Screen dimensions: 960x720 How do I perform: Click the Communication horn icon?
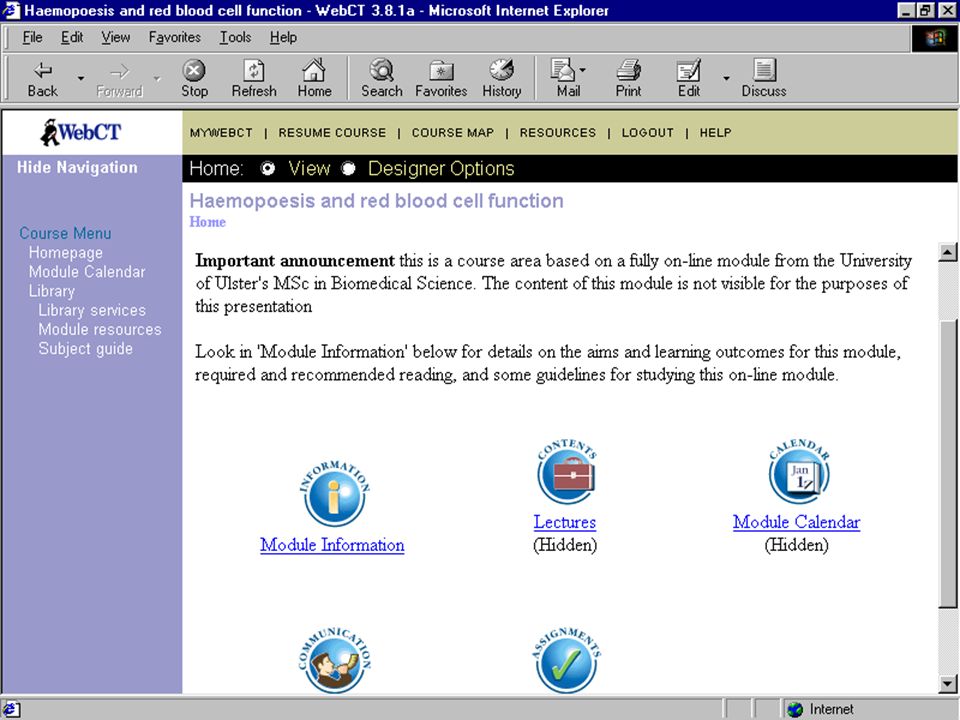tap(334, 661)
